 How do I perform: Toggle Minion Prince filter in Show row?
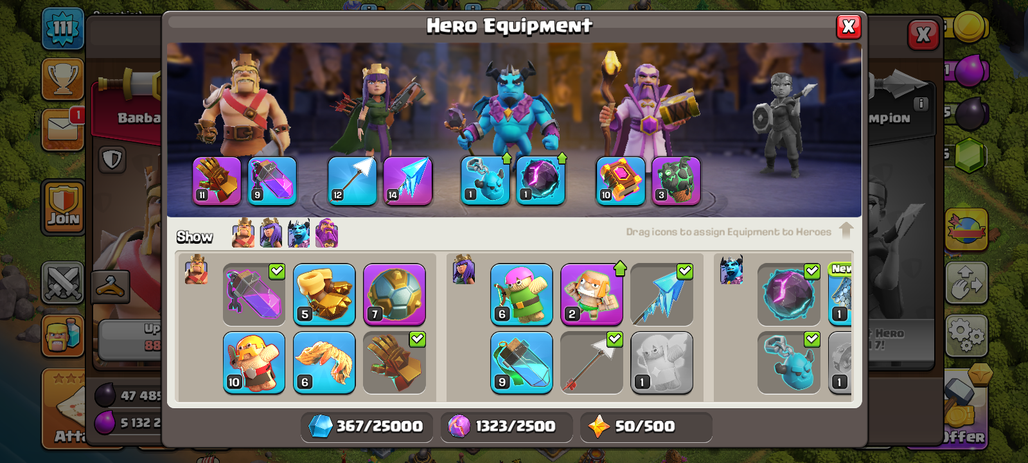tap(298, 233)
